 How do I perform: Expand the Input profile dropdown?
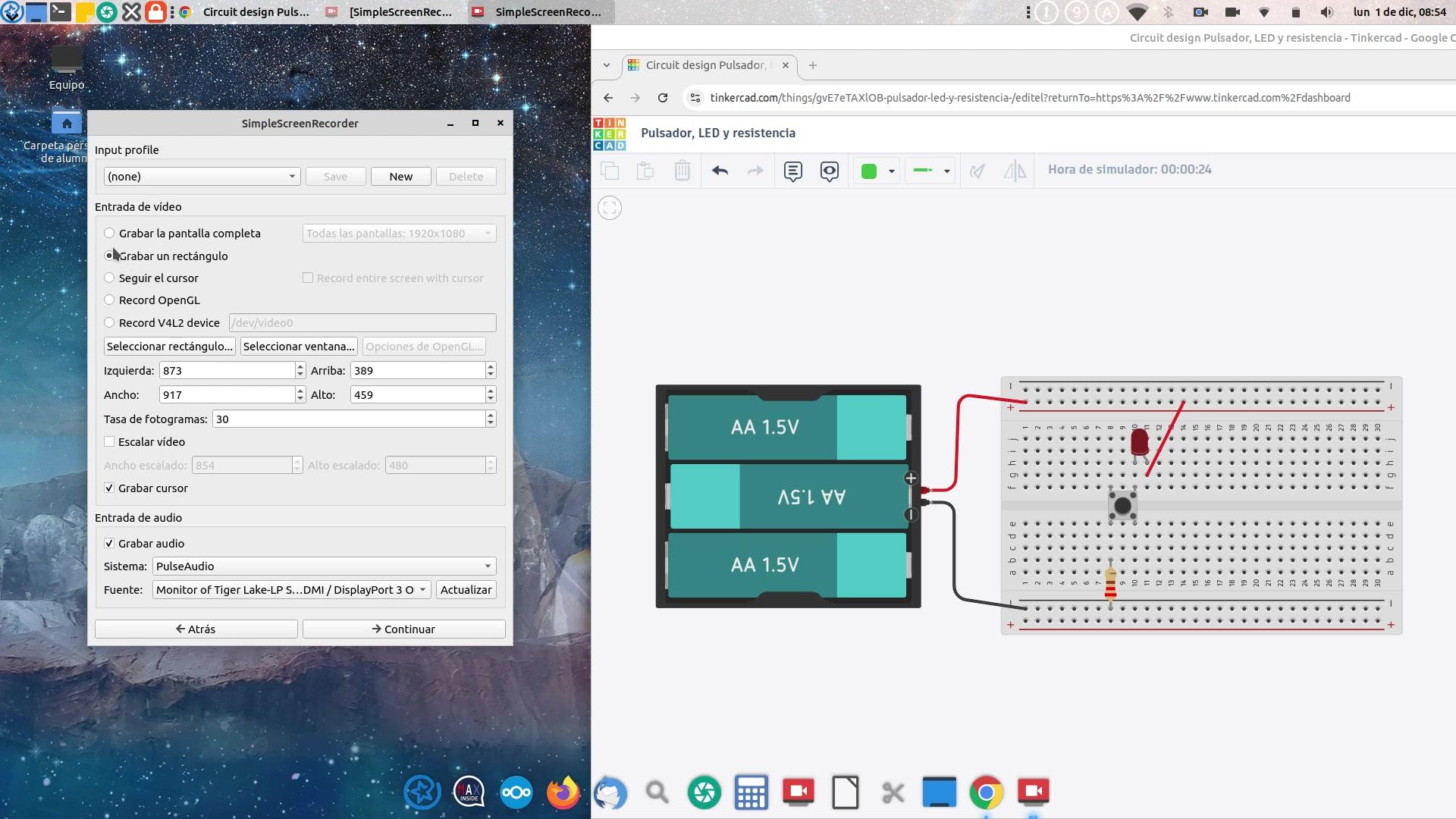(202, 177)
